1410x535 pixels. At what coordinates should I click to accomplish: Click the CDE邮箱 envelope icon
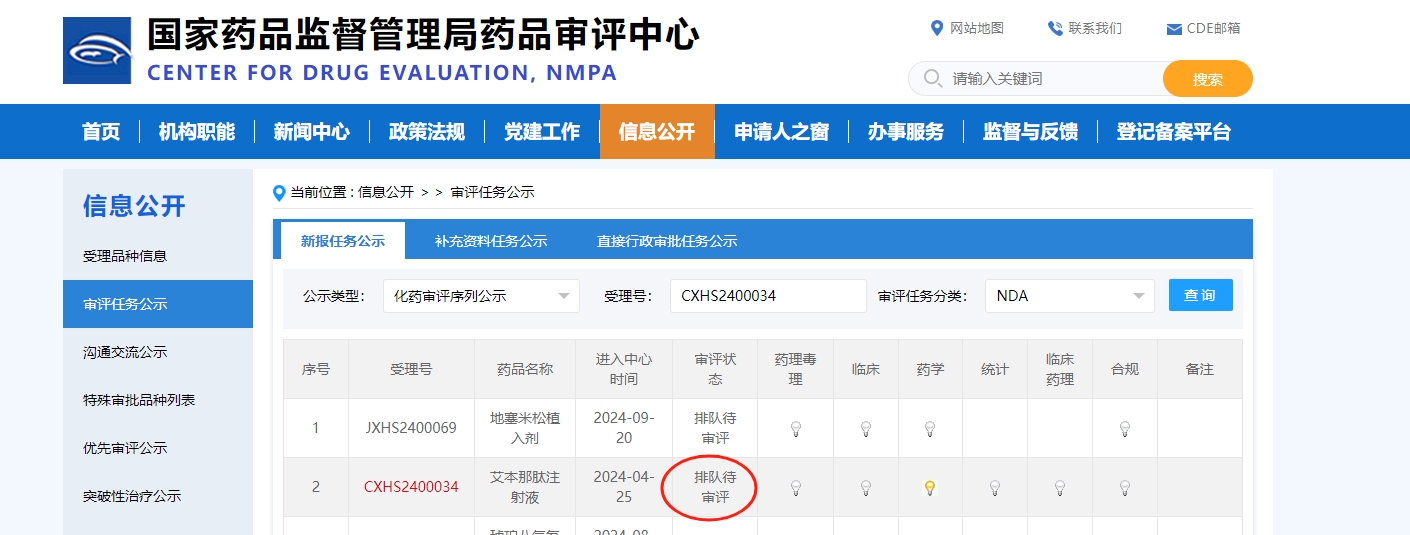pos(1174,29)
